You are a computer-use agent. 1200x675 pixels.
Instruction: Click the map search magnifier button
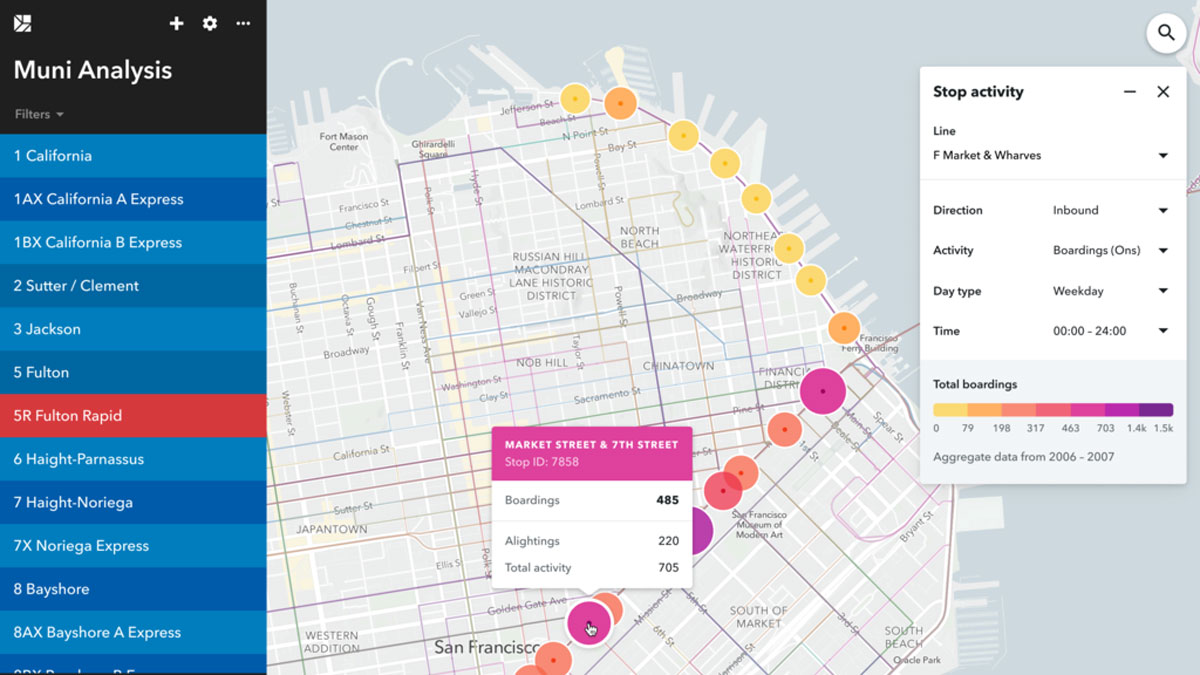point(1166,33)
